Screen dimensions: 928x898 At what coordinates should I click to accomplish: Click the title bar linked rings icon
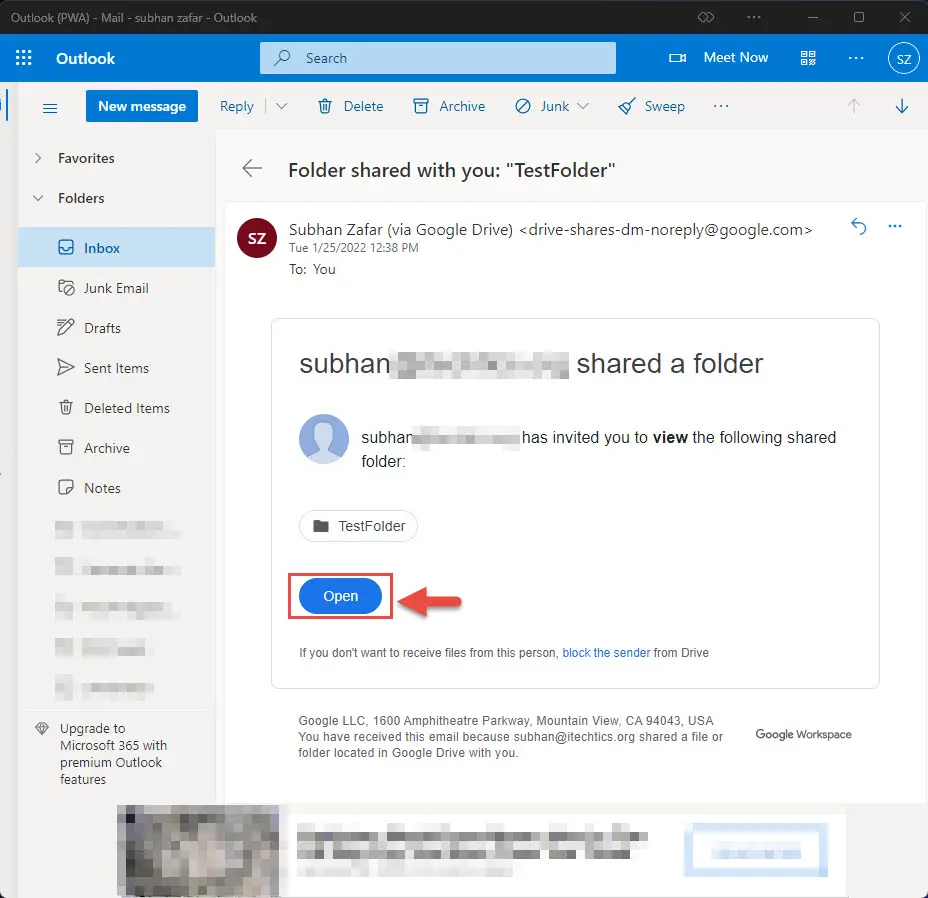705,17
